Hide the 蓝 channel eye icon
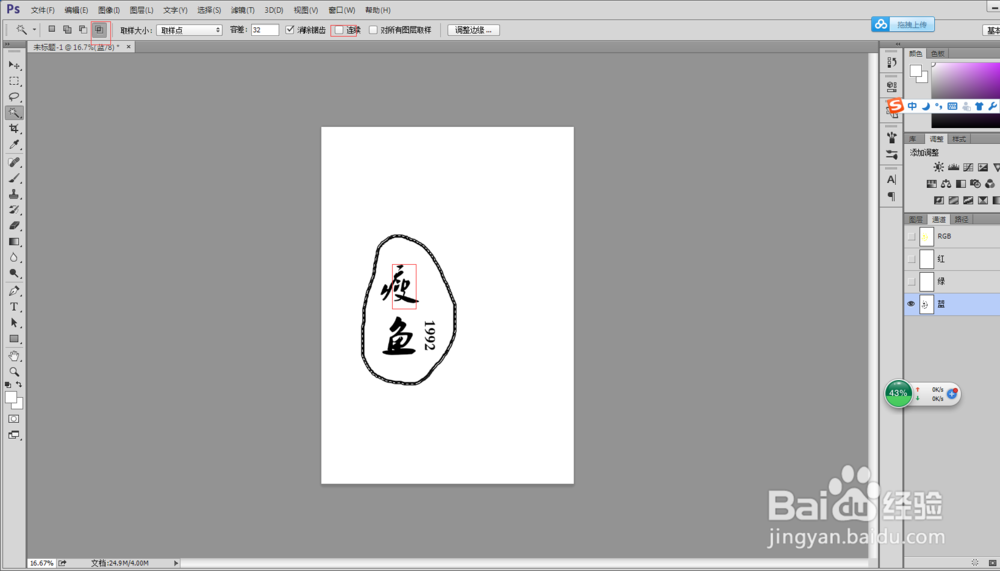 (911, 304)
